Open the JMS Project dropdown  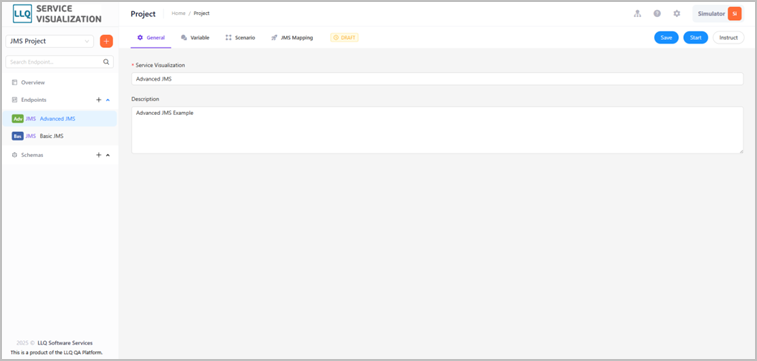49,42
